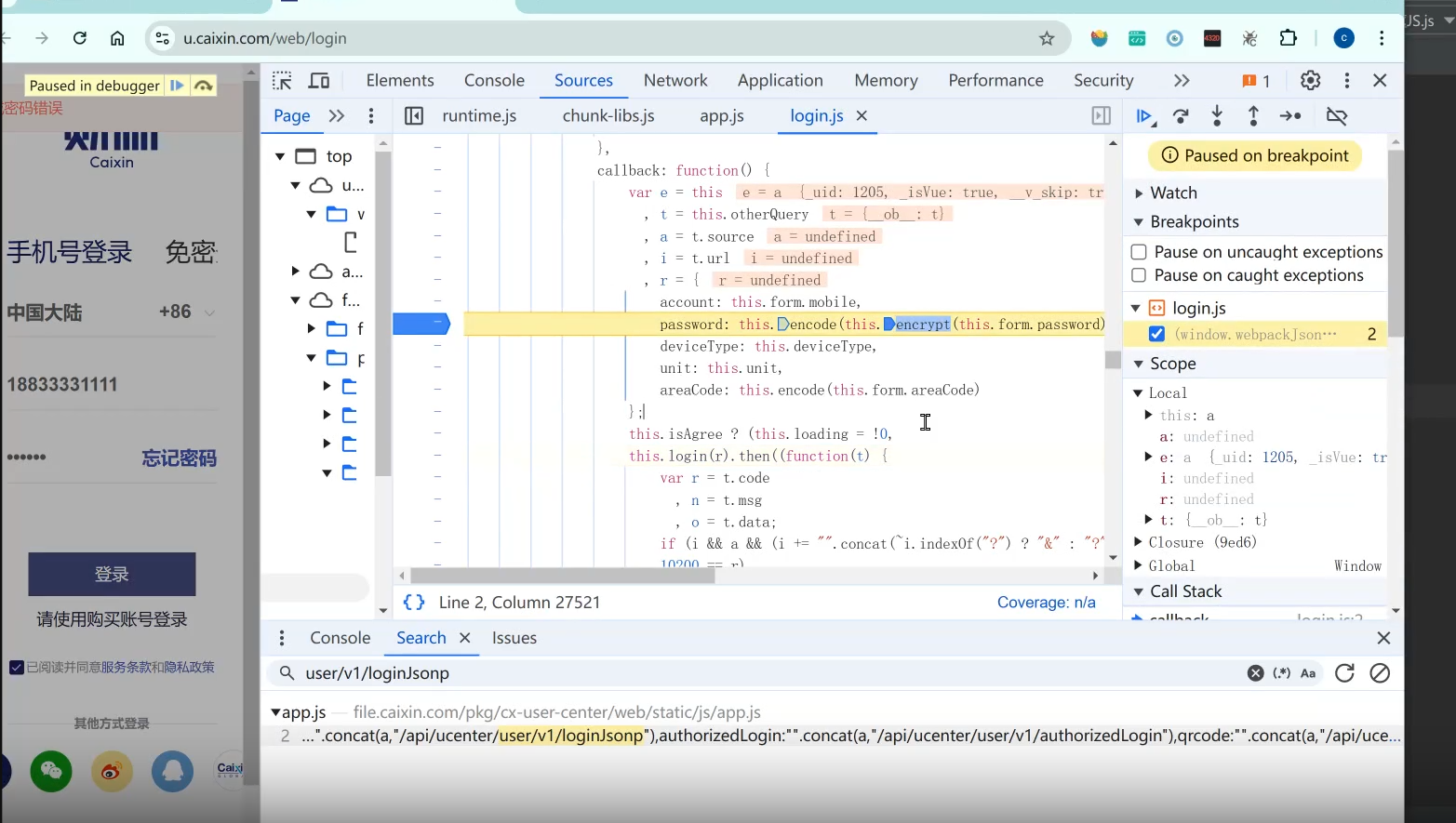1456x823 pixels.
Task: Step over next function call
Action: pyautogui.click(x=1181, y=116)
